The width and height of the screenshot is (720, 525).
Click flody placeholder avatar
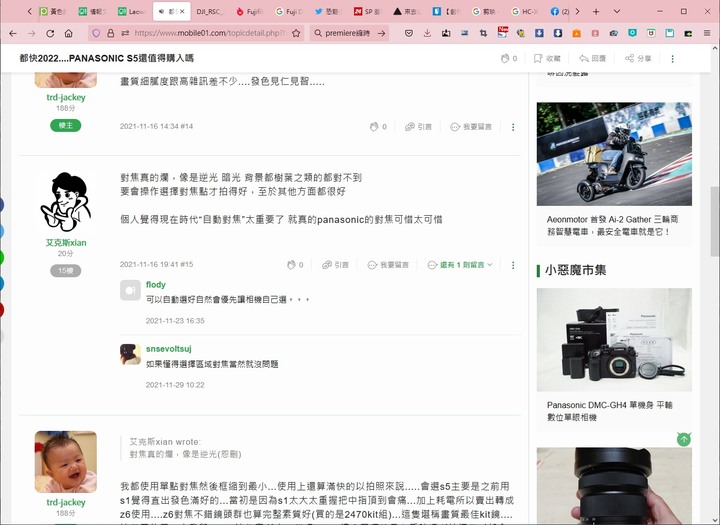pos(130,290)
